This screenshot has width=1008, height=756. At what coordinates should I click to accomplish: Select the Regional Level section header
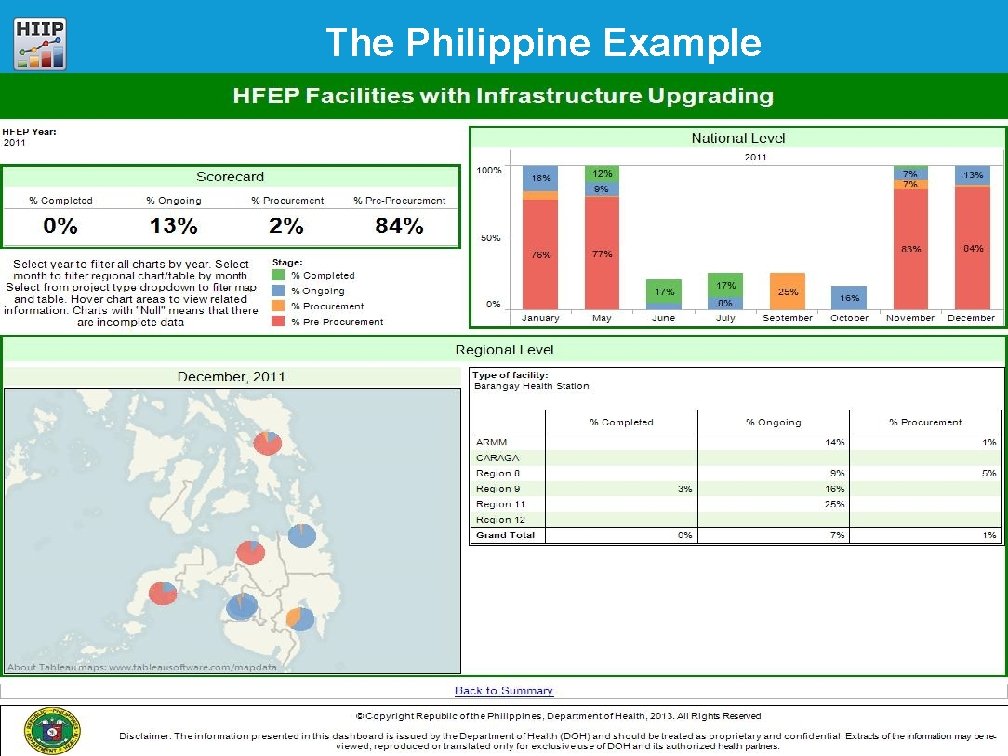504,349
